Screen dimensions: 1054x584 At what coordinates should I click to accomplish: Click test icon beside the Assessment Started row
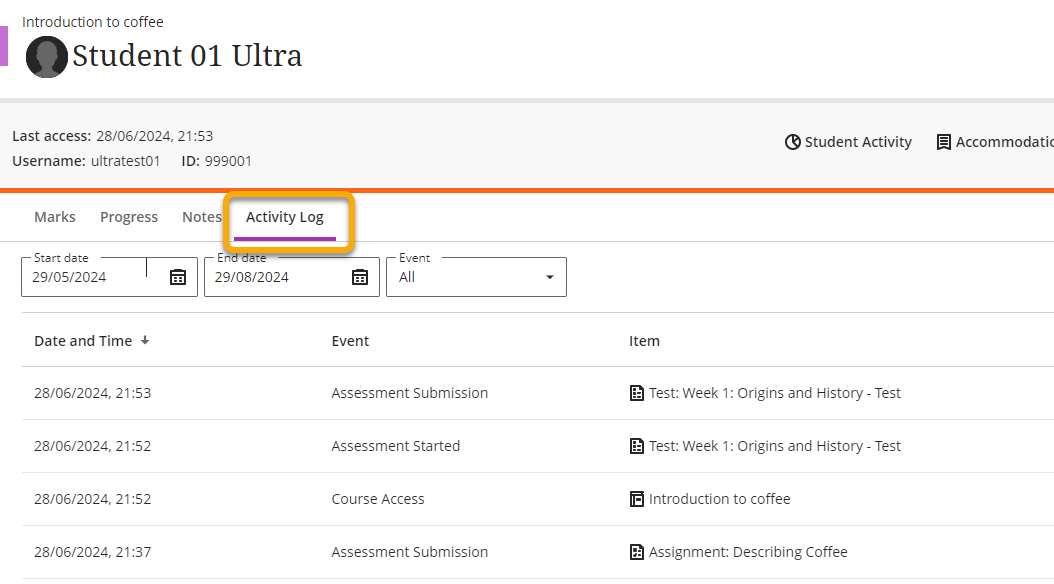click(x=637, y=446)
